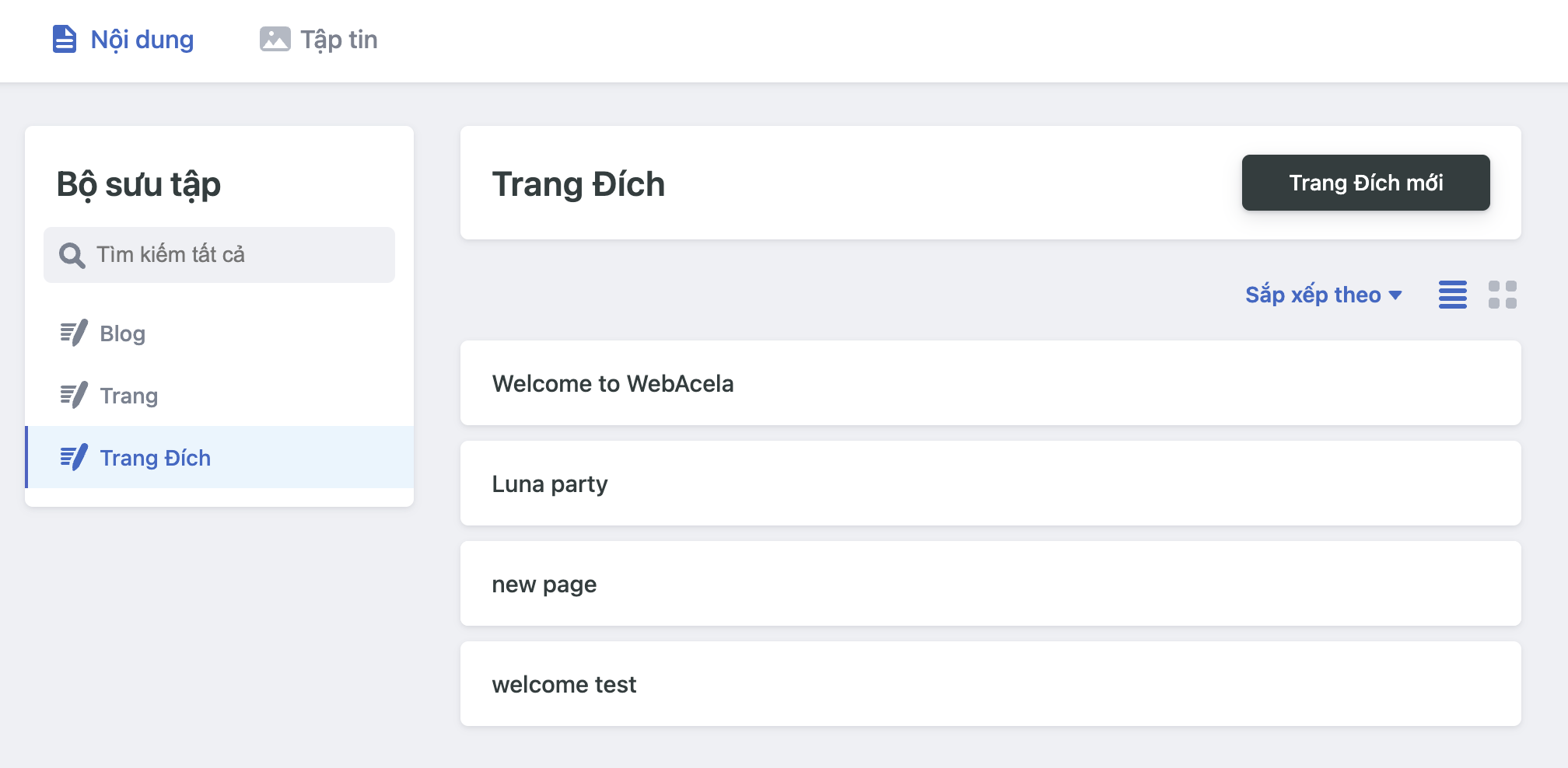
Task: Open the welcome test entry
Action: (563, 684)
